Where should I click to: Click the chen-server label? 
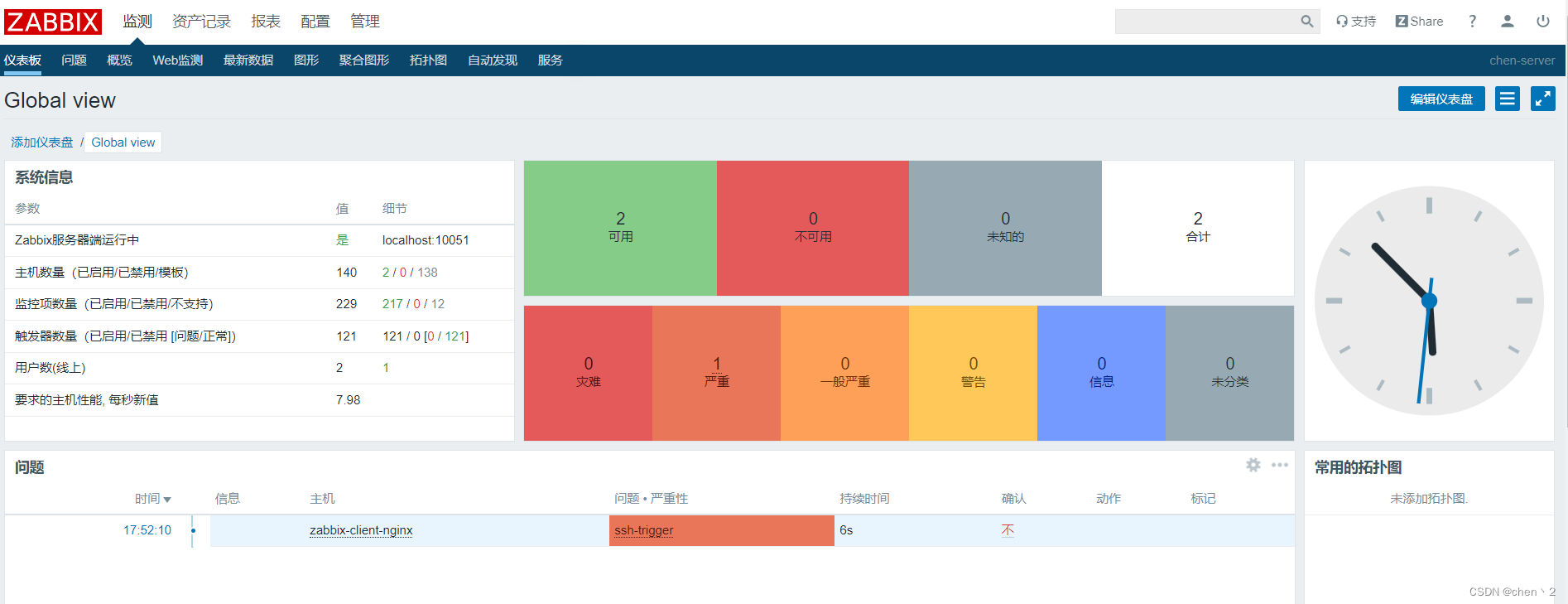tap(1522, 60)
